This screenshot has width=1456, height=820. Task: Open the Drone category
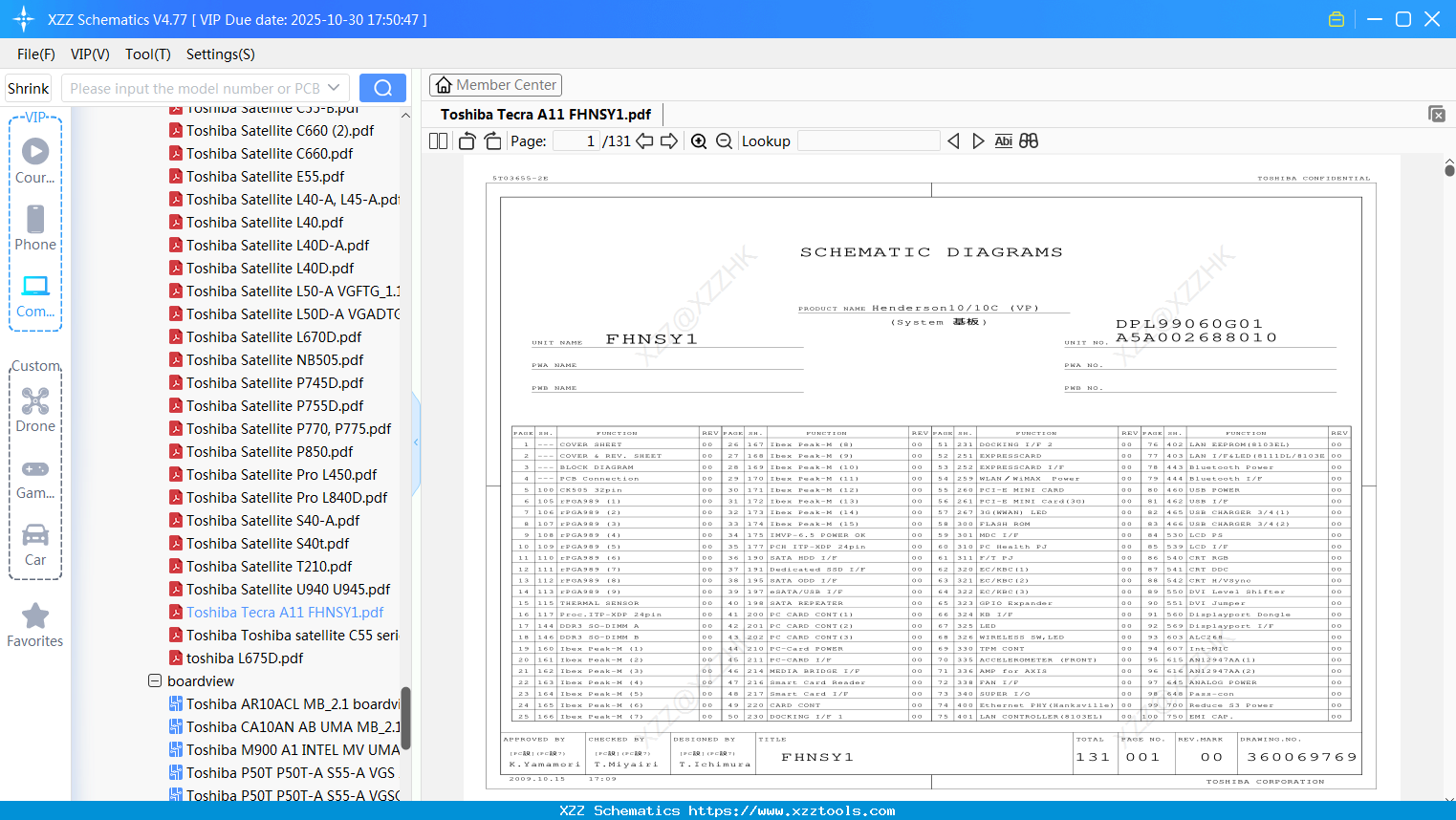(35, 409)
